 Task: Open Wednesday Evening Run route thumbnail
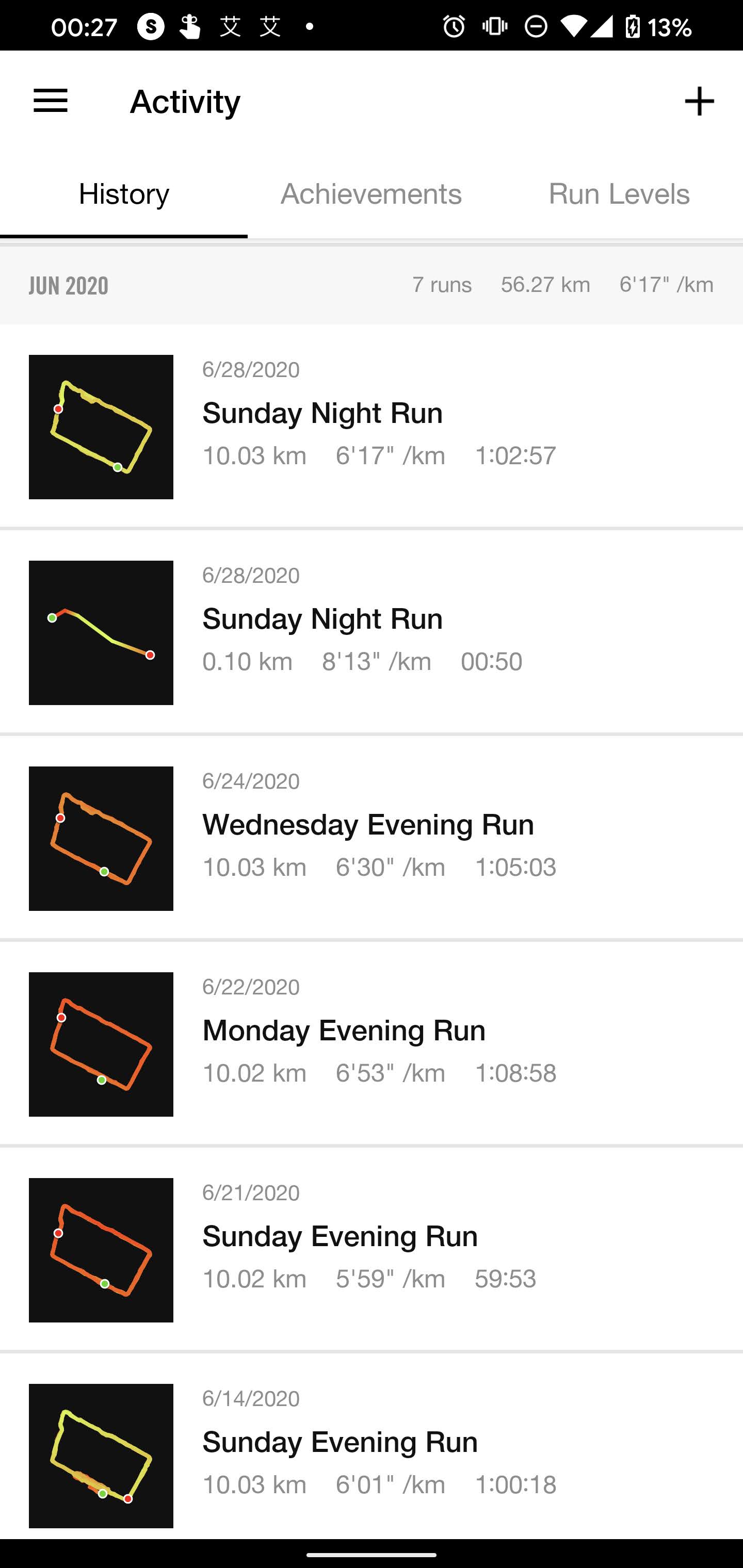[101, 838]
